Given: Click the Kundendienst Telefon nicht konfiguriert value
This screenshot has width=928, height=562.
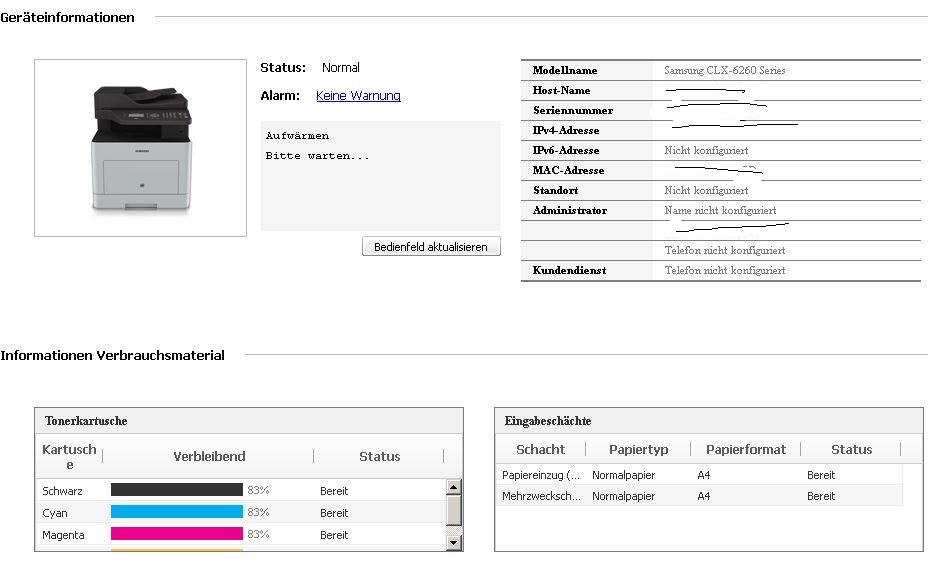Looking at the screenshot, I should click(x=724, y=270).
